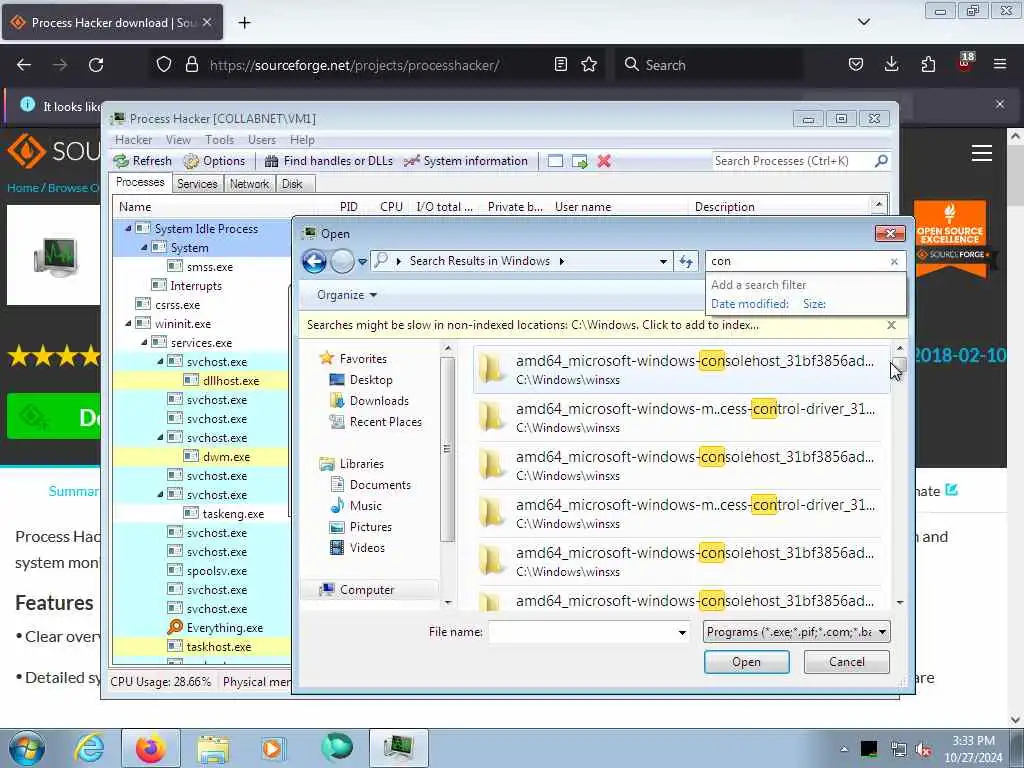Open the View menu
Screen dimensions: 1024x768
(x=178, y=140)
